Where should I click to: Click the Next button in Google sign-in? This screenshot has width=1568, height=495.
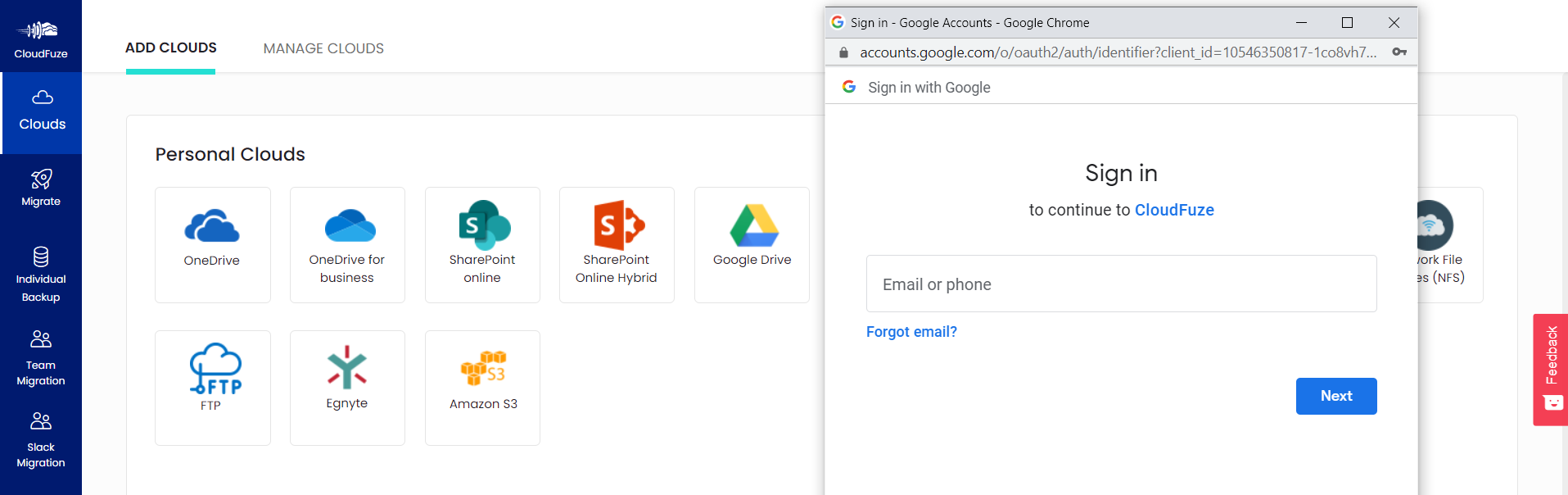pos(1336,396)
